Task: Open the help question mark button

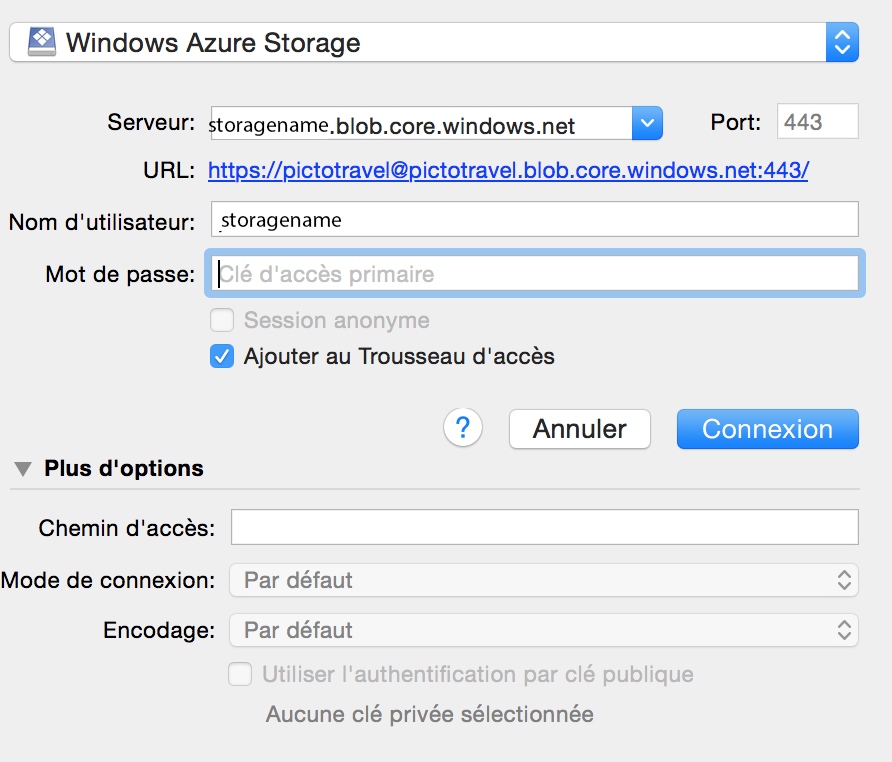Action: tap(463, 428)
